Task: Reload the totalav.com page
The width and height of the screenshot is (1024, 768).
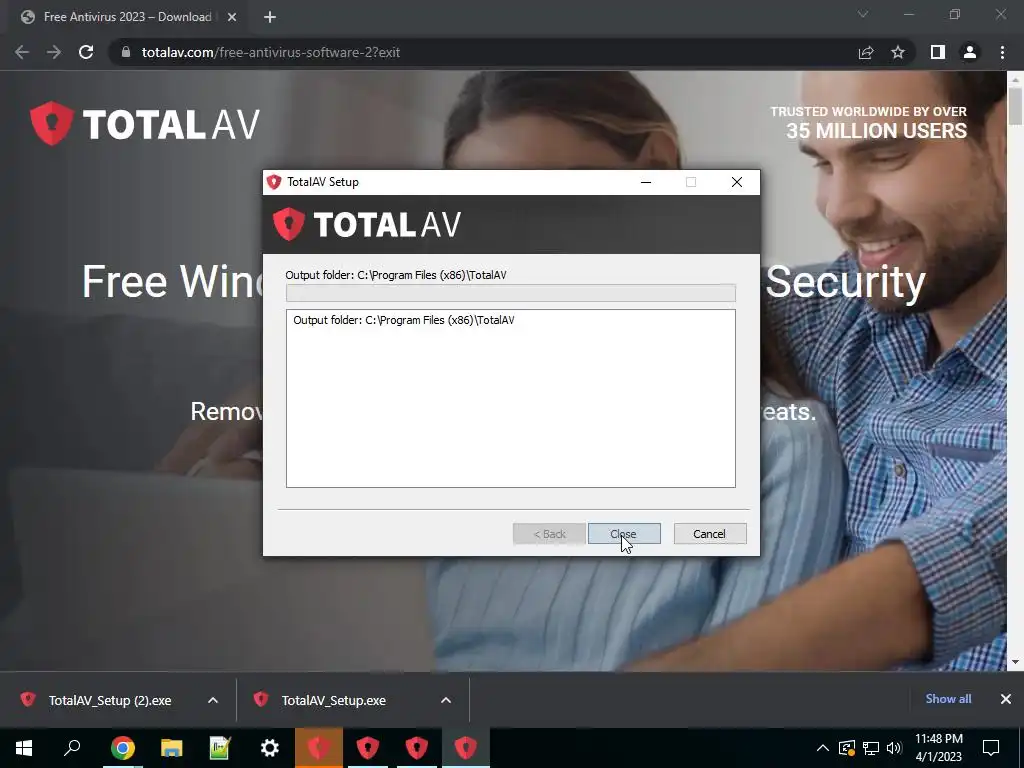Action: click(x=86, y=52)
